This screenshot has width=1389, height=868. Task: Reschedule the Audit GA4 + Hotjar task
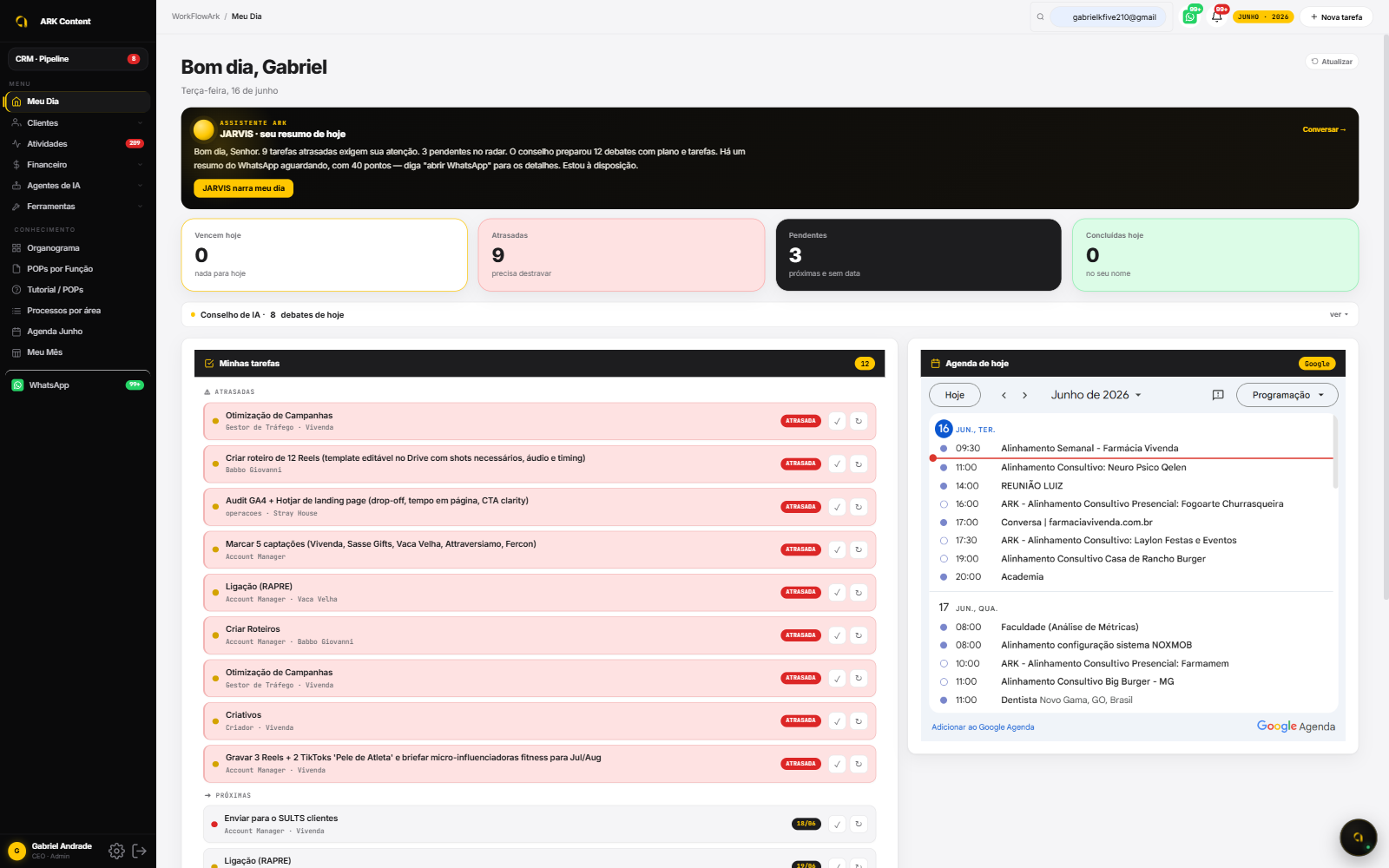(859, 507)
